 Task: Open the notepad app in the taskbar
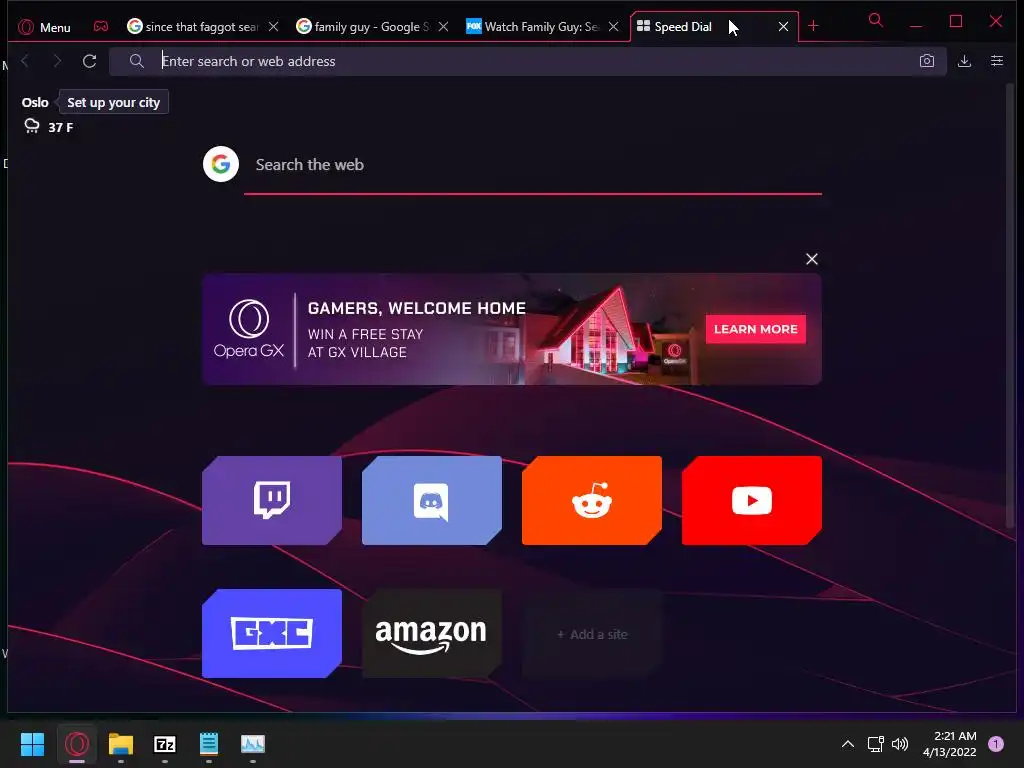[208, 744]
